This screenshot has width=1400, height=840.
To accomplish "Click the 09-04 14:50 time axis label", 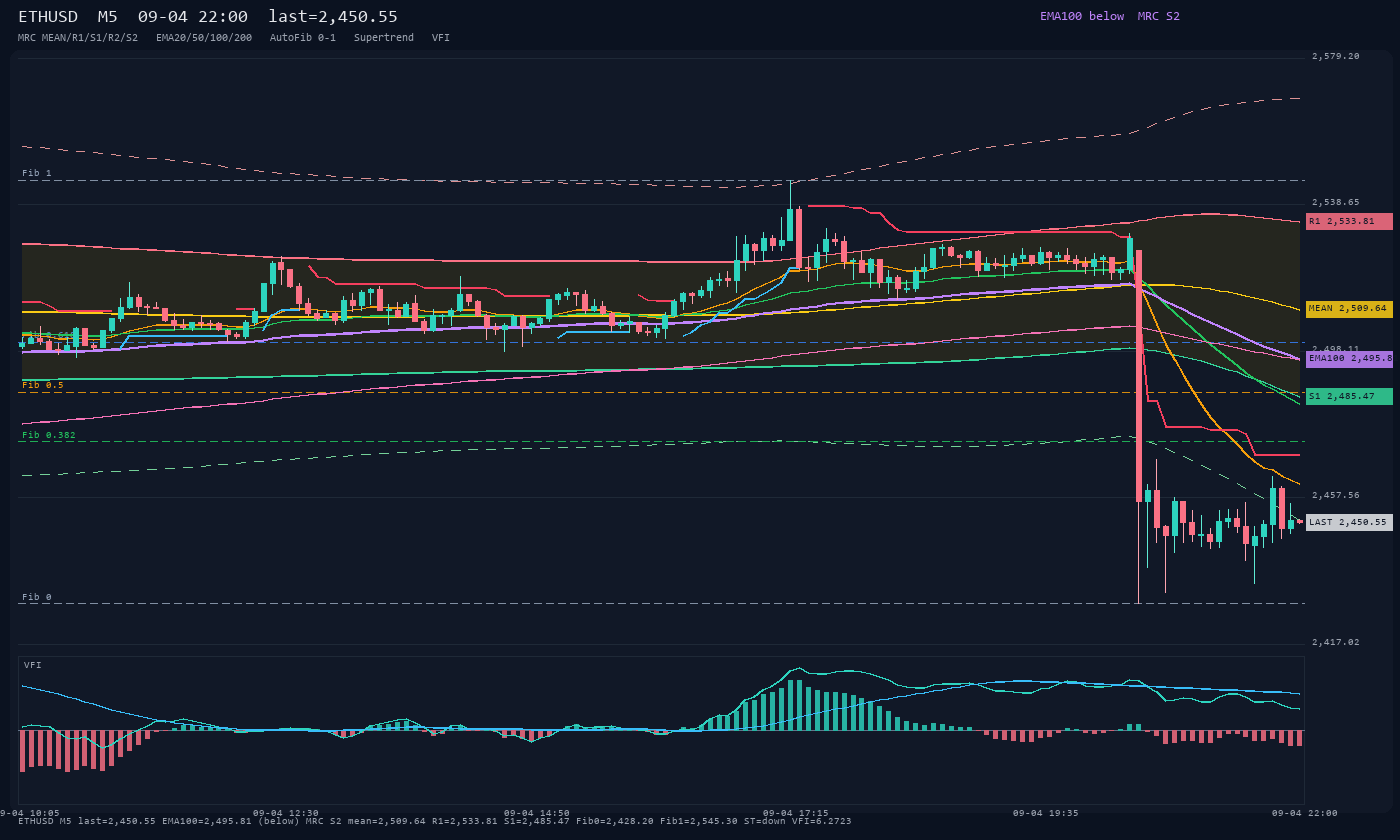I will tap(537, 813).
